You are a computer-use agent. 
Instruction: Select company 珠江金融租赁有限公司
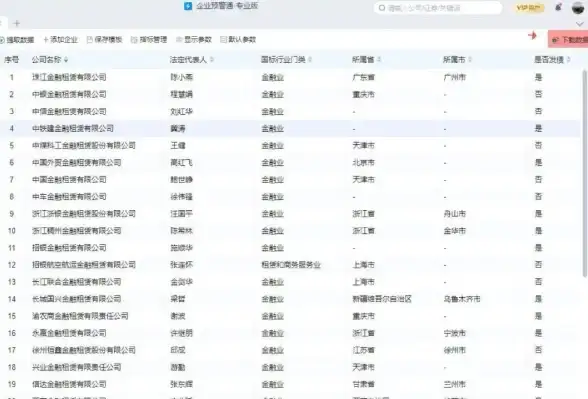[69, 77]
